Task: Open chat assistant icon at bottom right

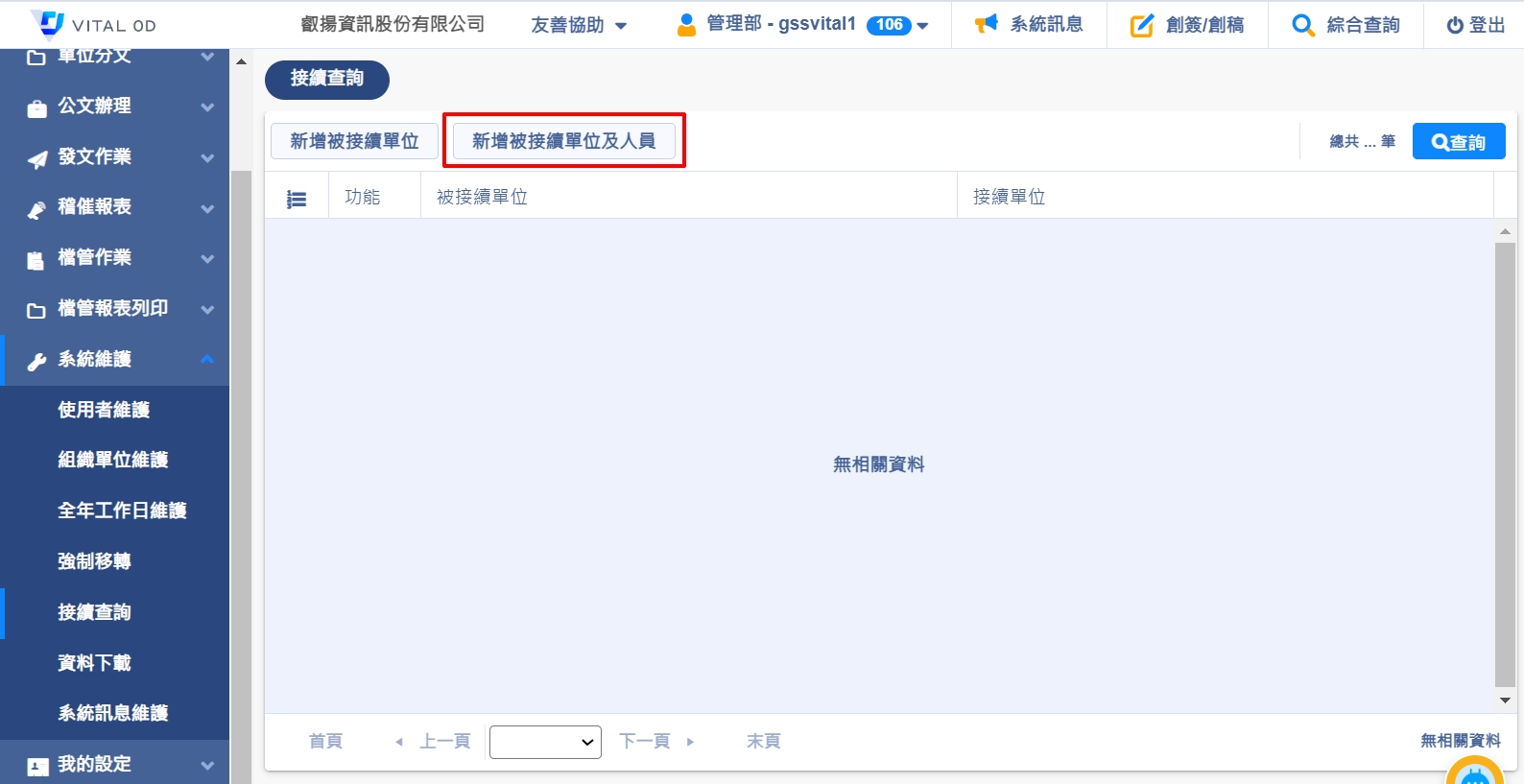Action: (1474, 775)
